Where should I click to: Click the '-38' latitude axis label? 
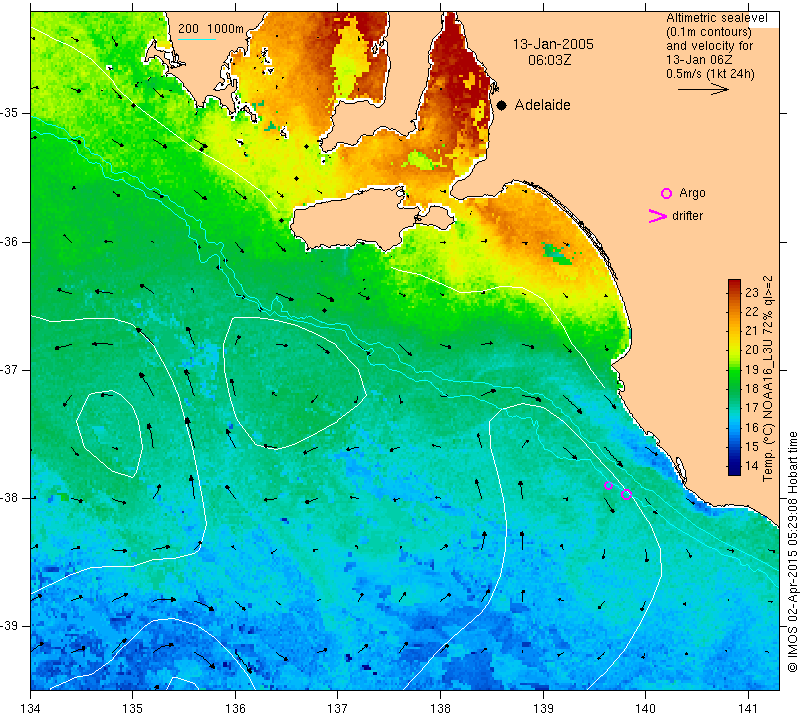click(x=10, y=498)
